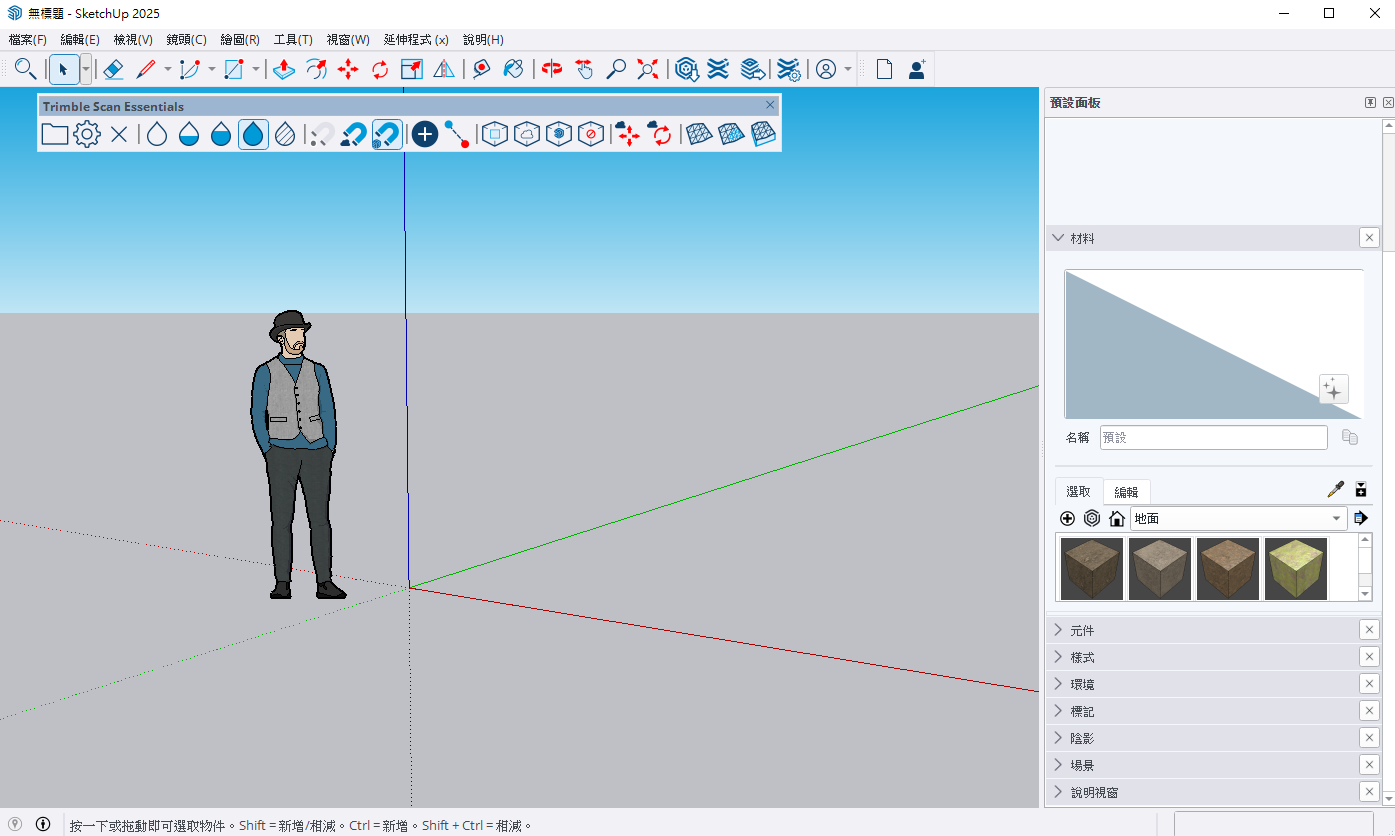1395x836 pixels.
Task: Select the Eraser tool
Action: [x=113, y=69]
